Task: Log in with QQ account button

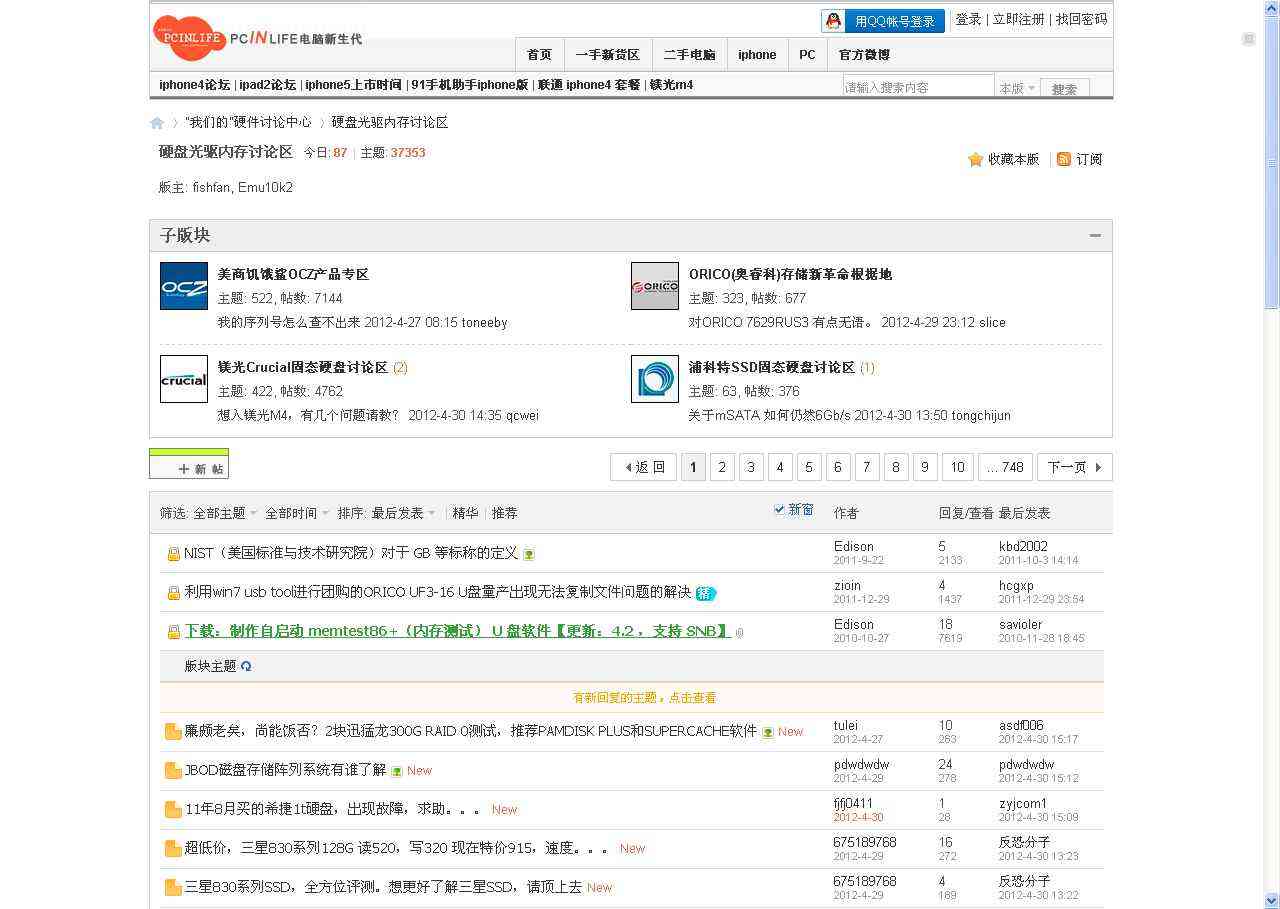Action: click(x=882, y=21)
